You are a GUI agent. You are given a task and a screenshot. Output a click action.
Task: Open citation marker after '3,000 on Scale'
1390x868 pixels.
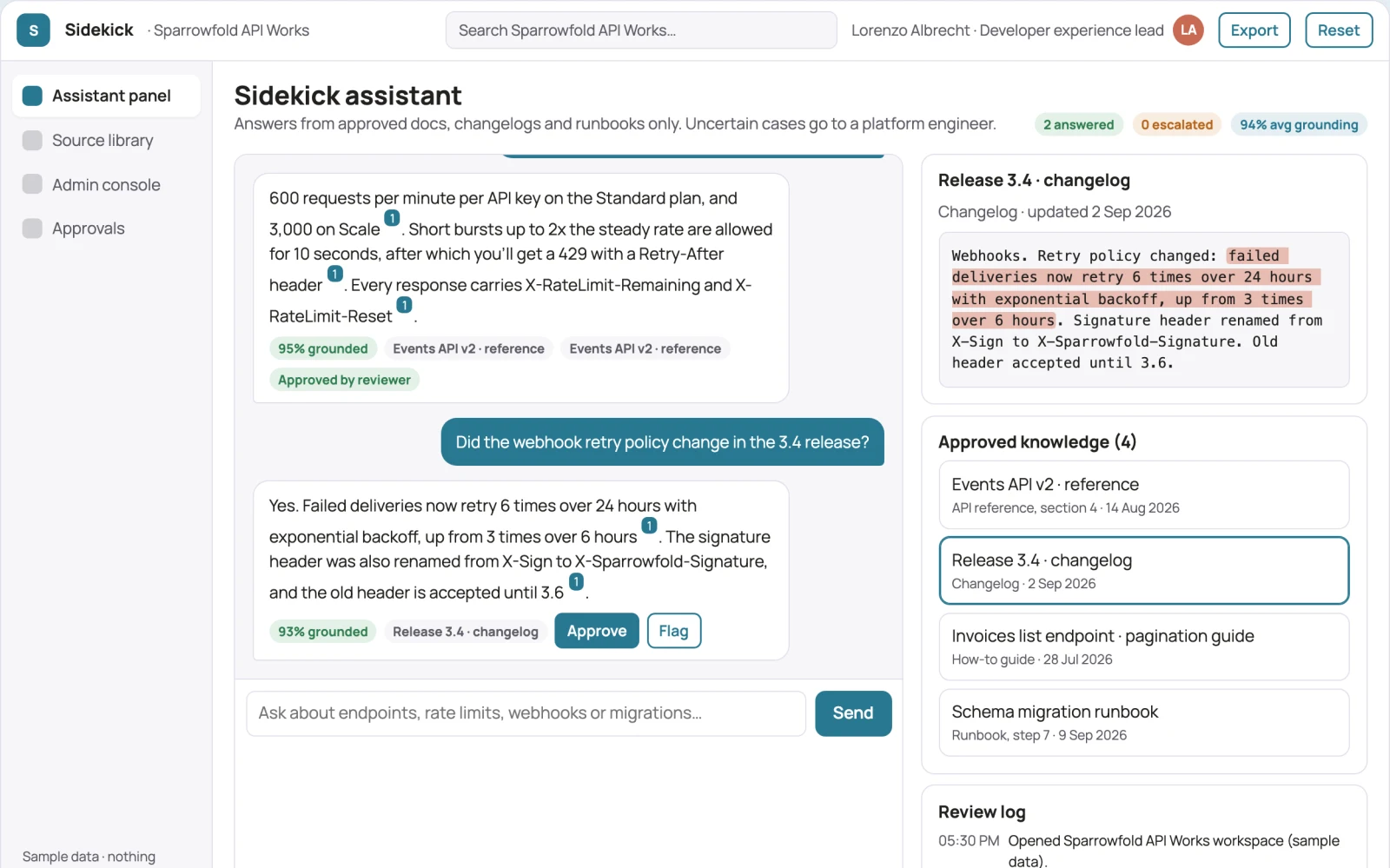(392, 218)
